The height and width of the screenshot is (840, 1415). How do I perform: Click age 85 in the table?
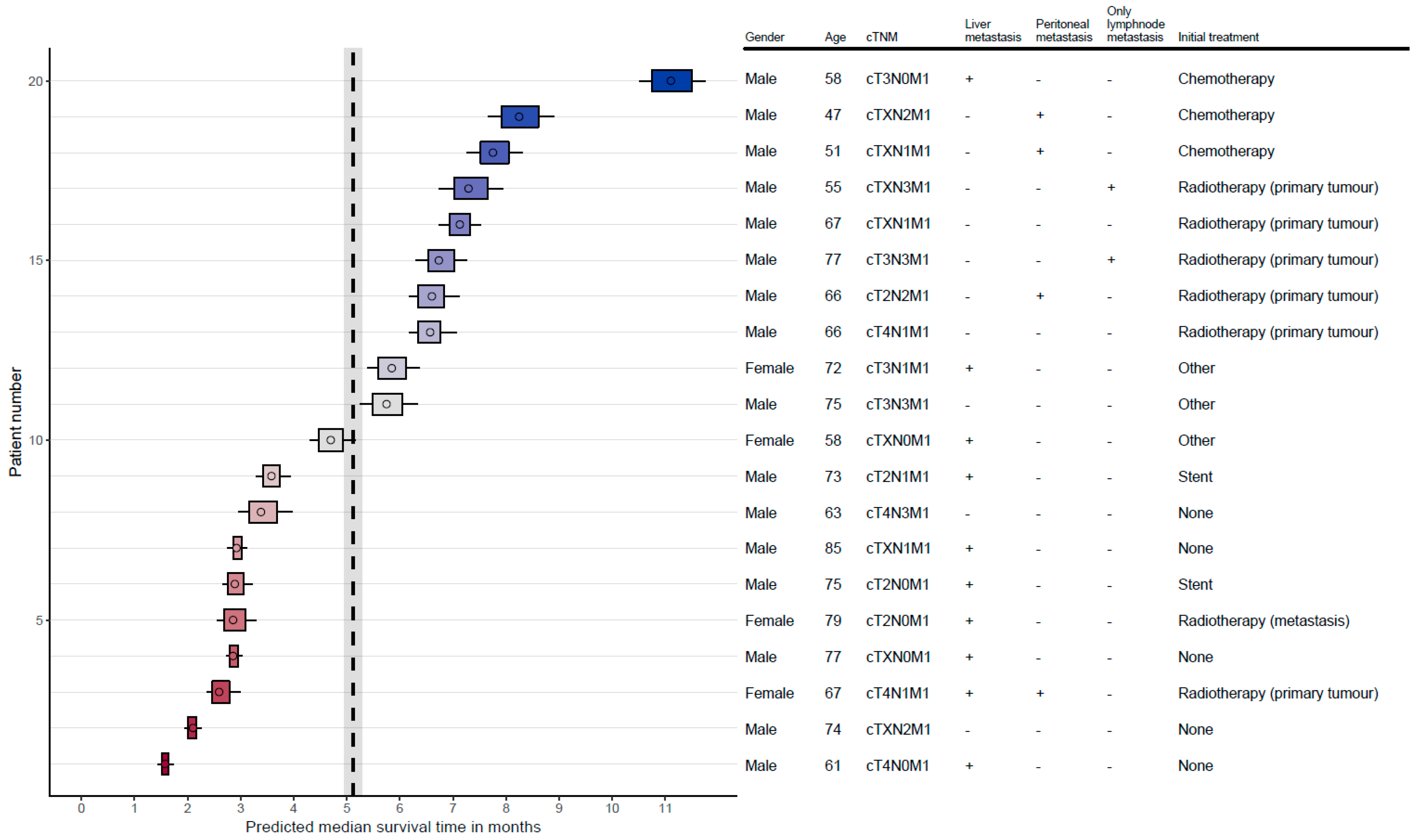click(833, 548)
